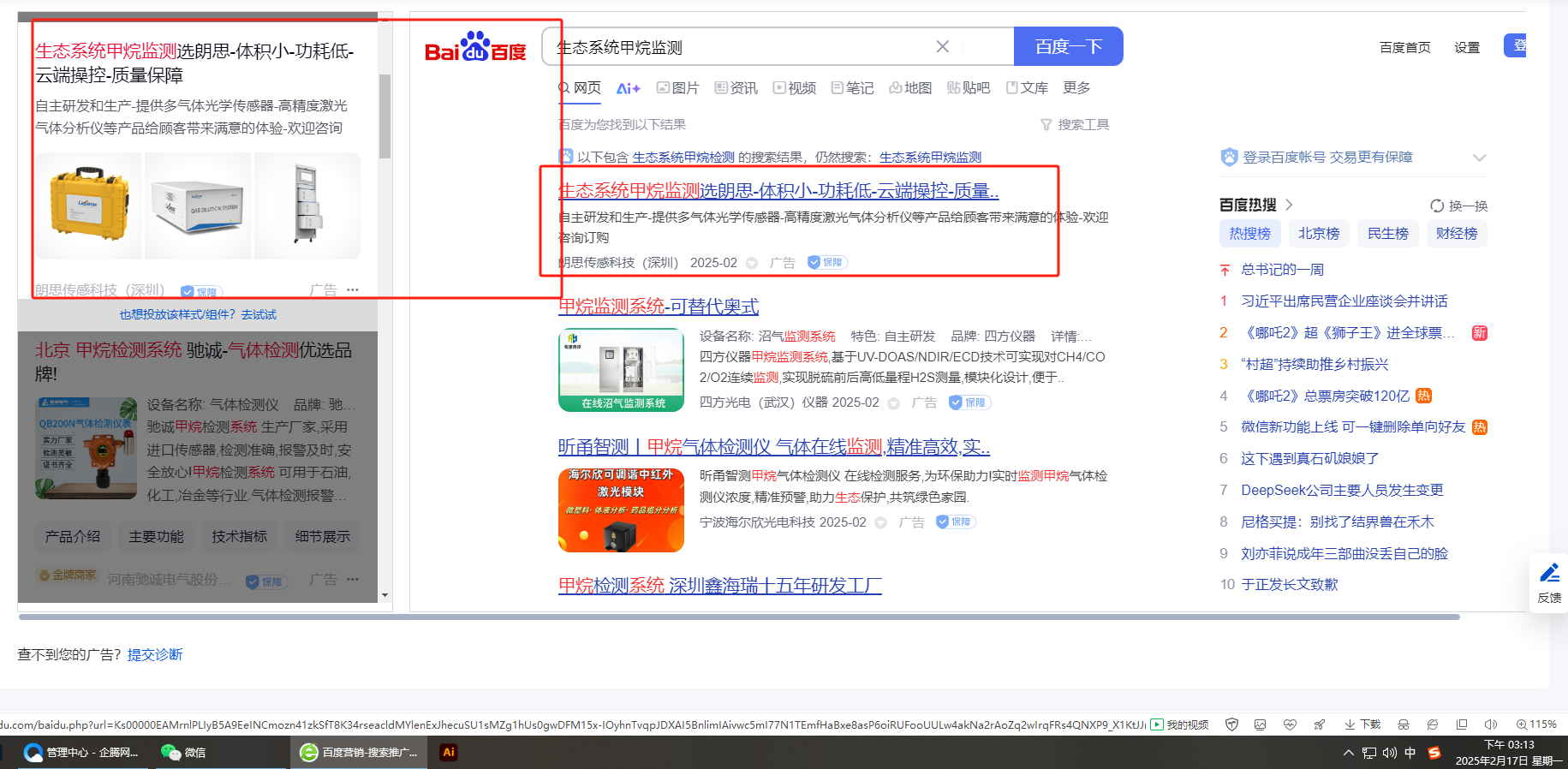
Task: Click the system tray volume icon
Action: coord(1389,753)
